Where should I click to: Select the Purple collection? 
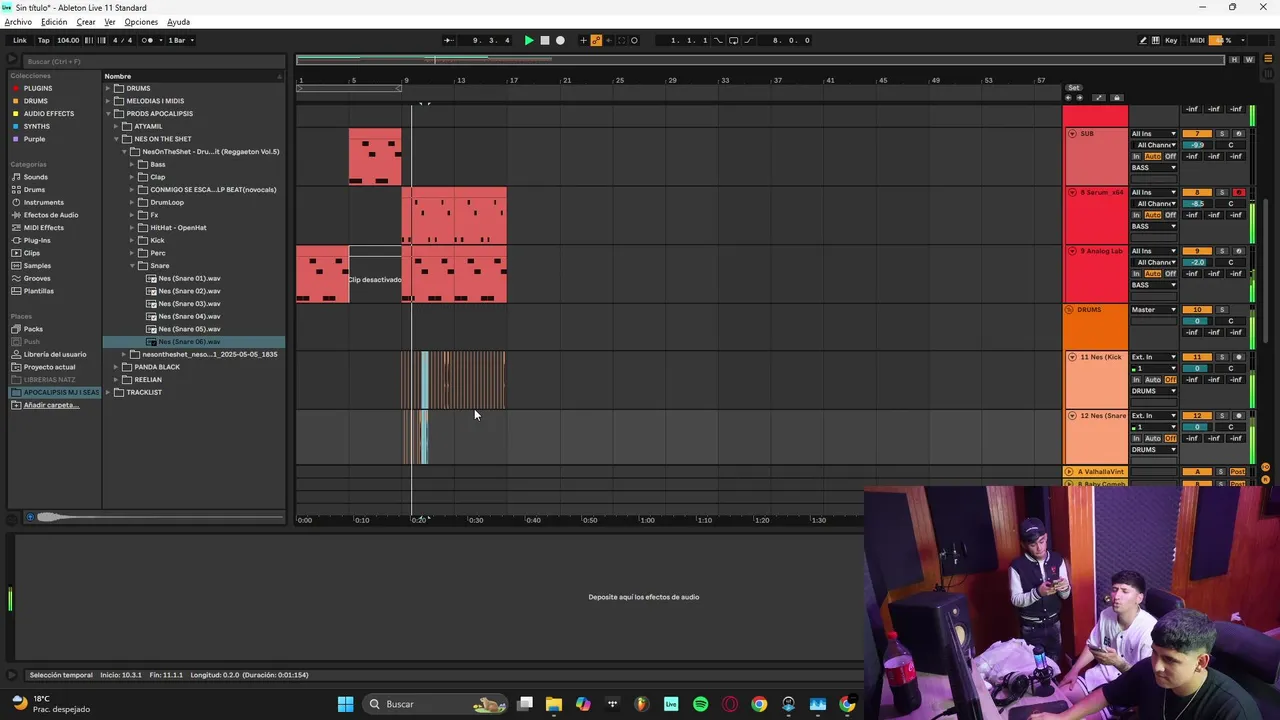click(x=34, y=139)
